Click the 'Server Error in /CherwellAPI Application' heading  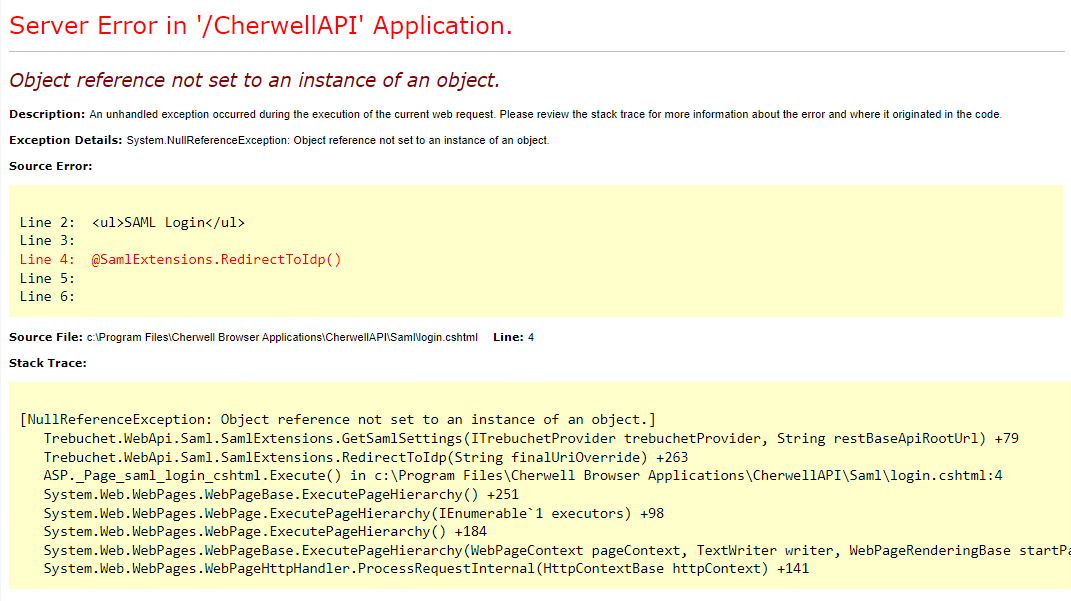(260, 26)
